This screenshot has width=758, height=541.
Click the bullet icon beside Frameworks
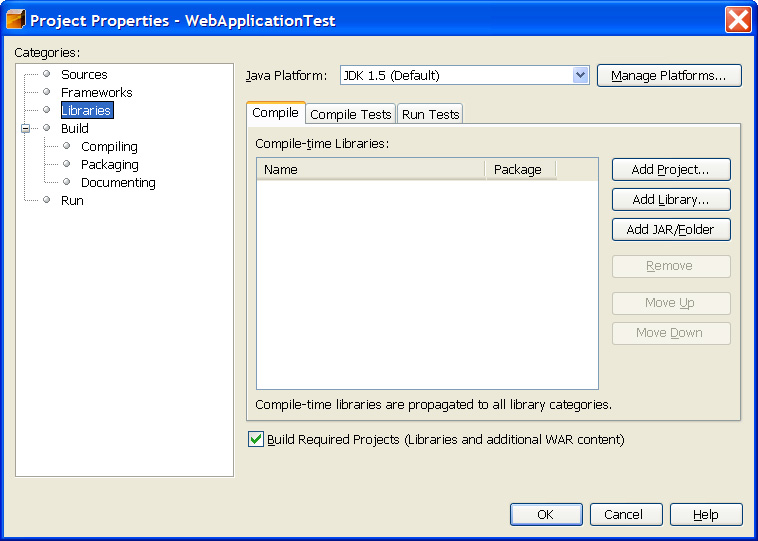[46, 92]
